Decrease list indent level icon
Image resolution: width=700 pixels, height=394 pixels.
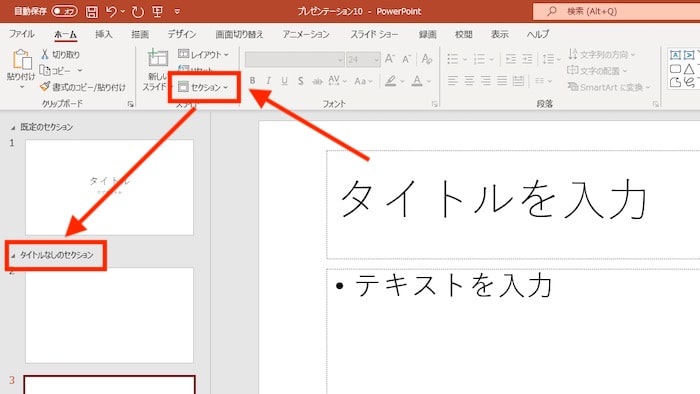[x=511, y=59]
